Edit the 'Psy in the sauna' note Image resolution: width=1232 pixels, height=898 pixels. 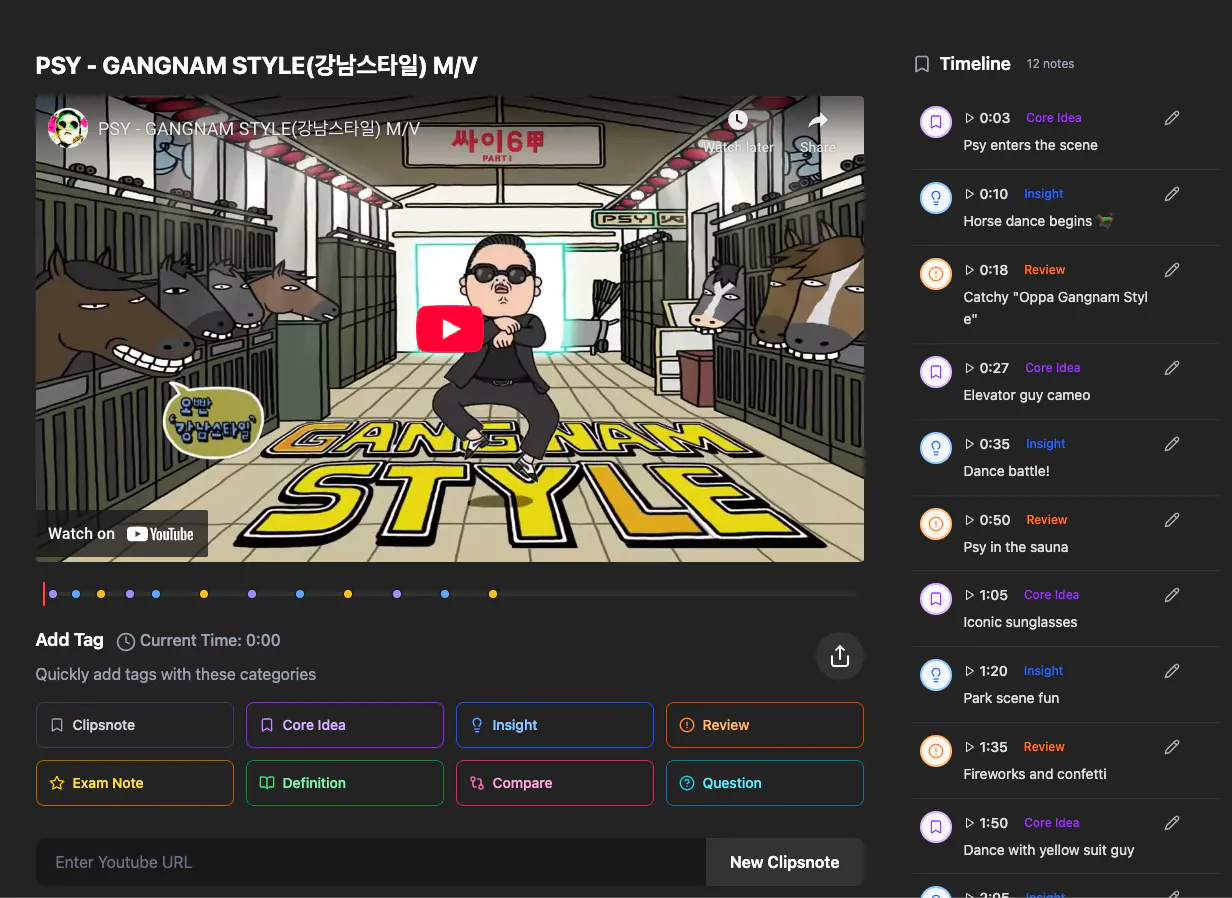1172,520
